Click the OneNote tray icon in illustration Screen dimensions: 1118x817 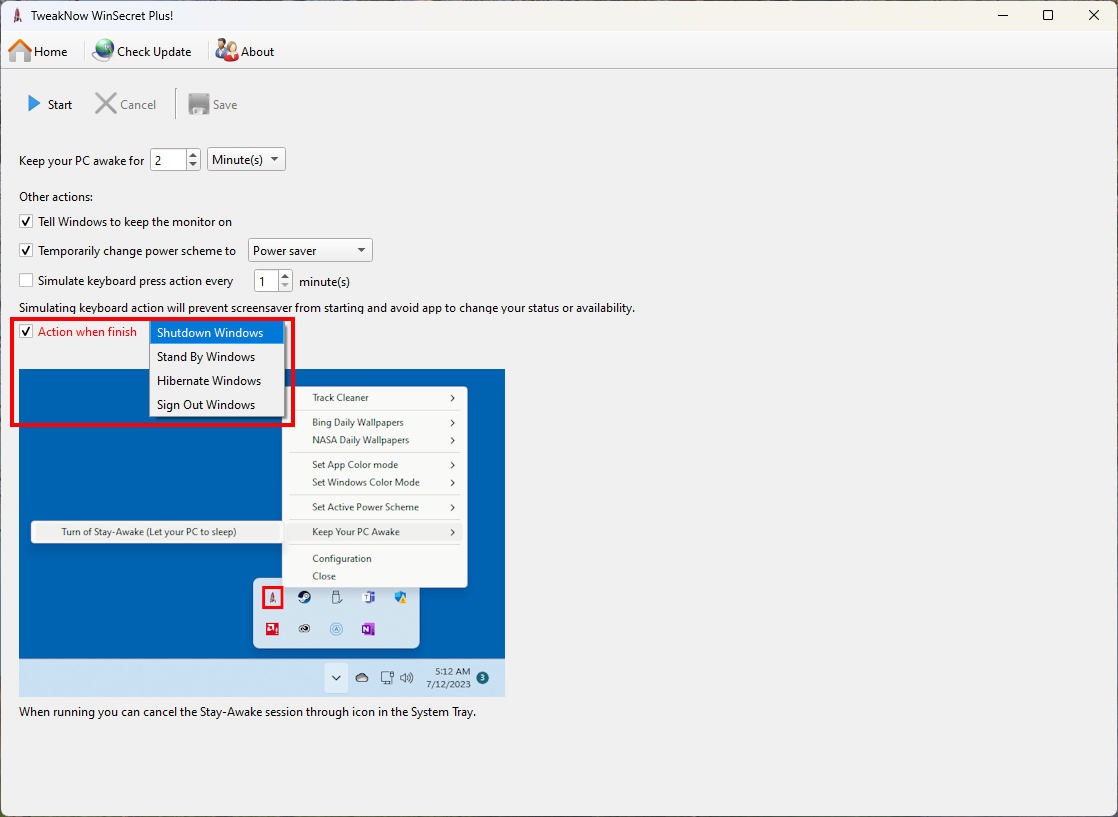[x=368, y=629]
